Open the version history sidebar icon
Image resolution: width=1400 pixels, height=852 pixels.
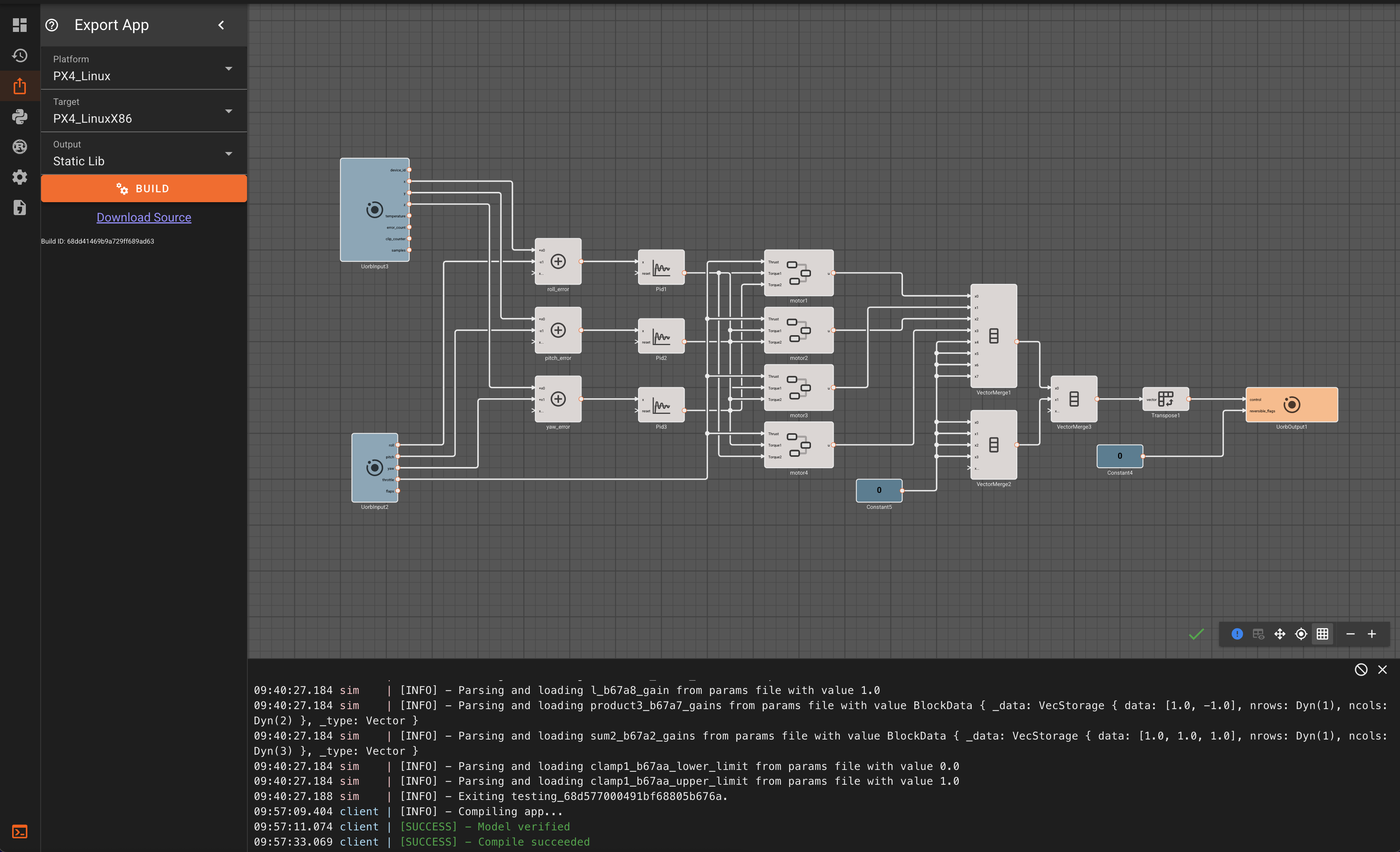point(20,55)
